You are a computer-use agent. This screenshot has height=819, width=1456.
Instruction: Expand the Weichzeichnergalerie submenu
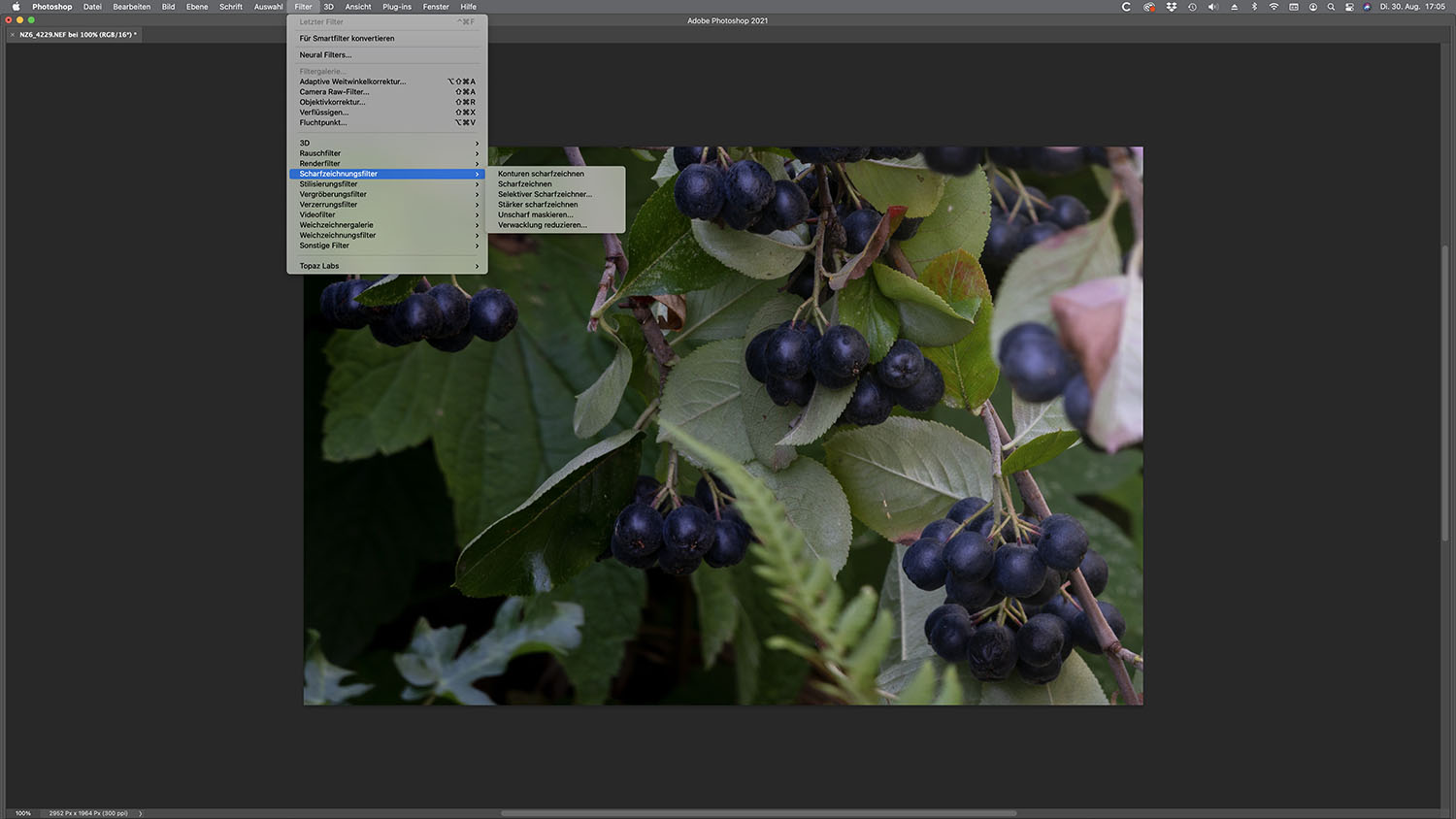(387, 225)
